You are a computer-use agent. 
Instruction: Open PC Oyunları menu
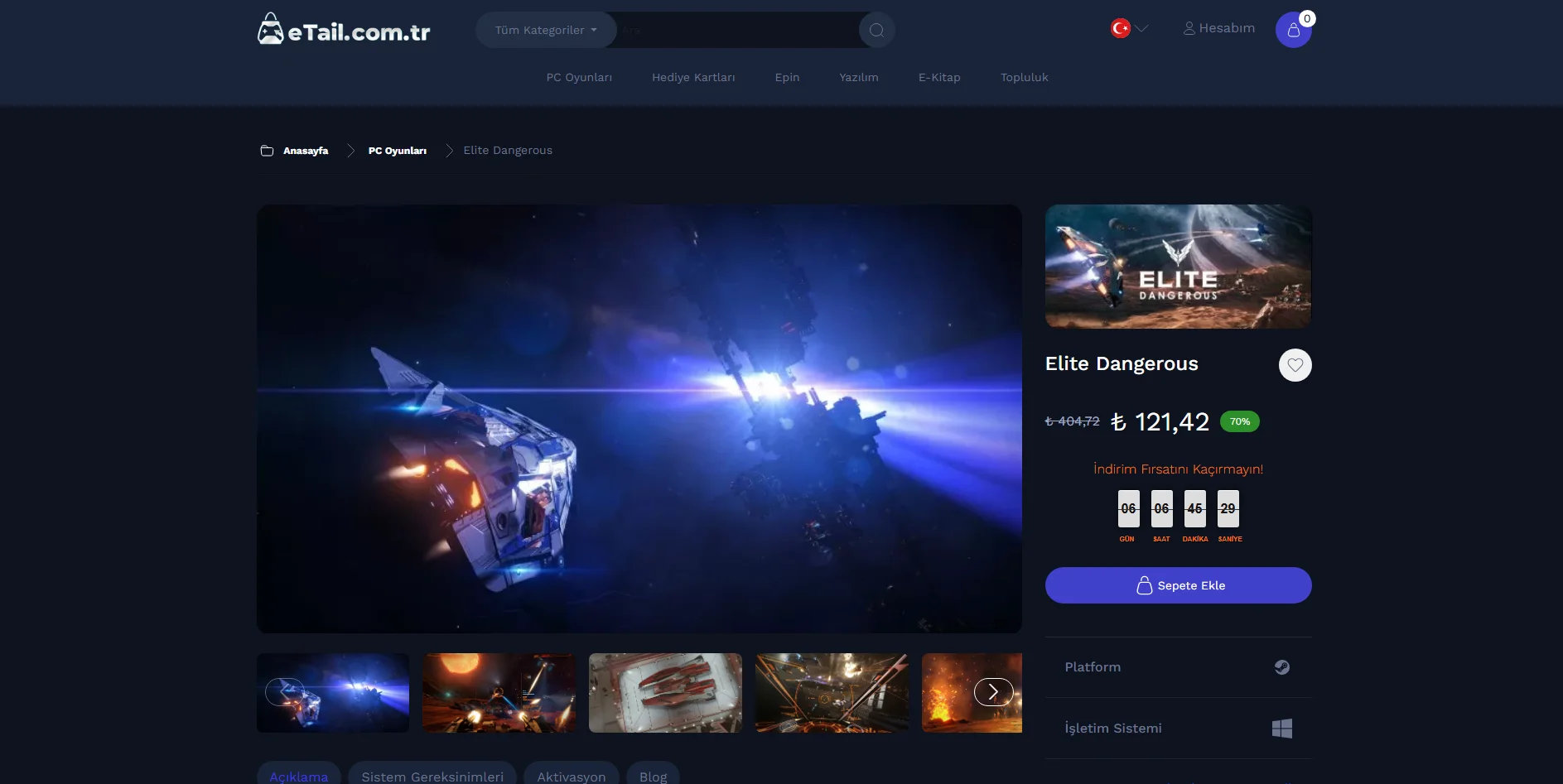click(x=579, y=77)
